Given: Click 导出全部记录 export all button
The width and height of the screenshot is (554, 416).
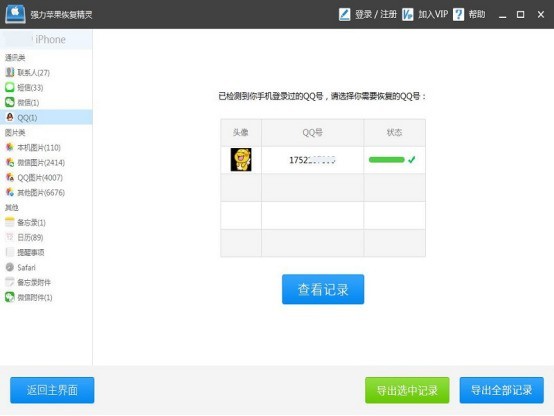Looking at the screenshot, I should pos(501,390).
